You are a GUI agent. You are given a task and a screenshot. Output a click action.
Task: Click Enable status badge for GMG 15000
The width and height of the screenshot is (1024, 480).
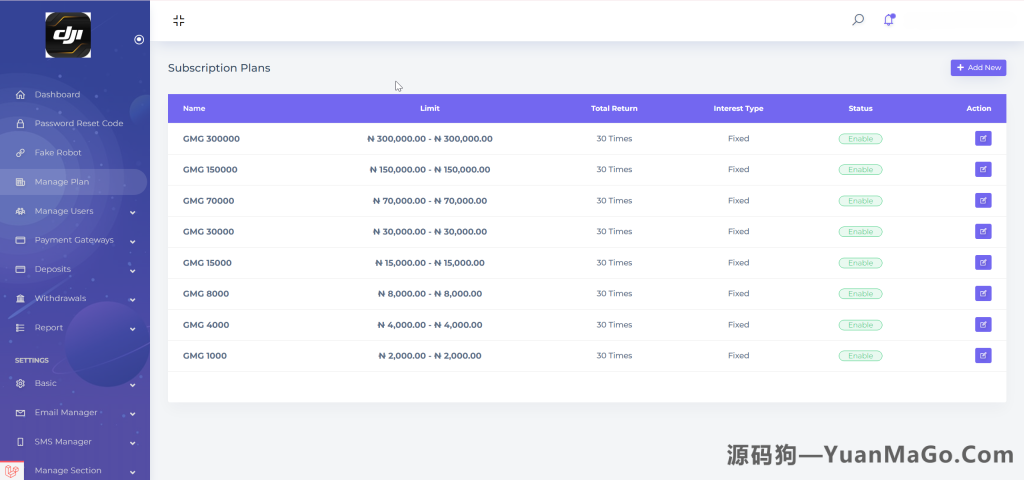point(860,263)
